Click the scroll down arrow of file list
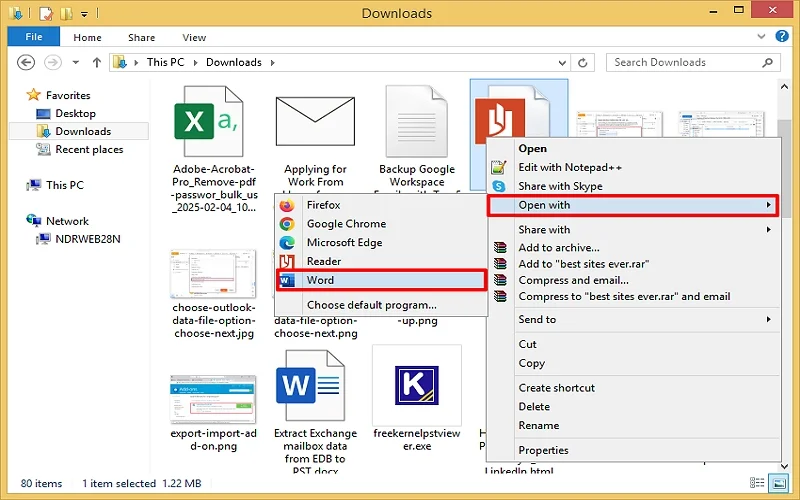Image resolution: width=800 pixels, height=500 pixels. [784, 466]
